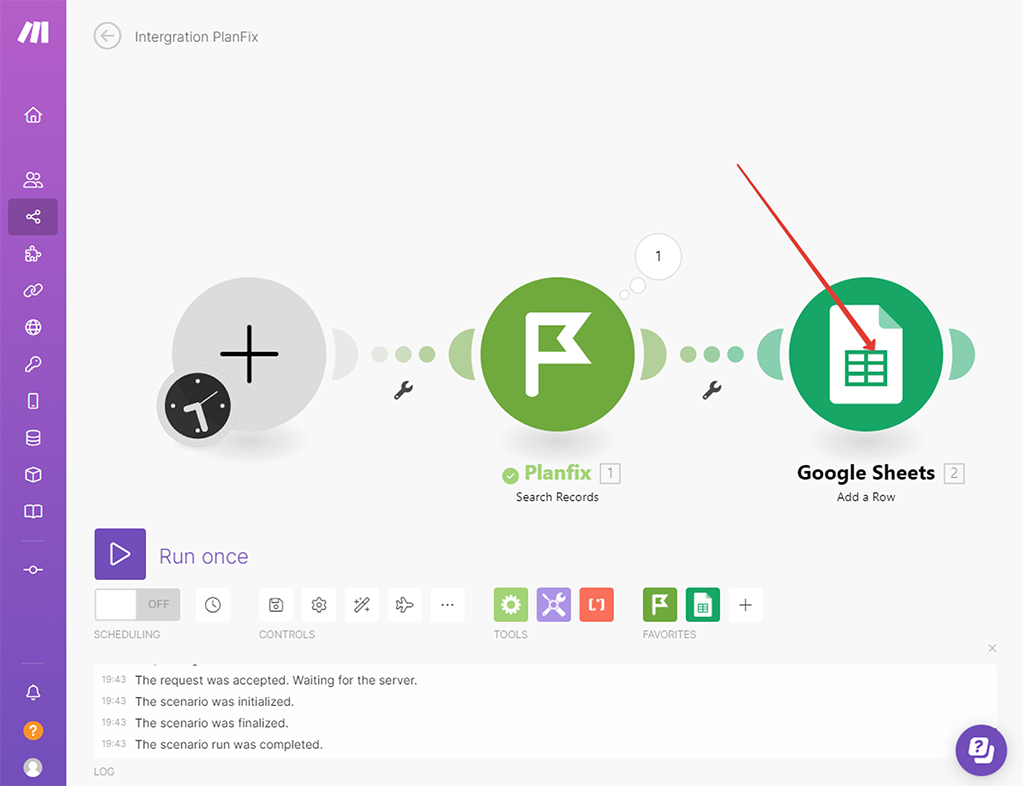Click the Add a Row label
The width and height of the screenshot is (1024, 786).
click(866, 497)
